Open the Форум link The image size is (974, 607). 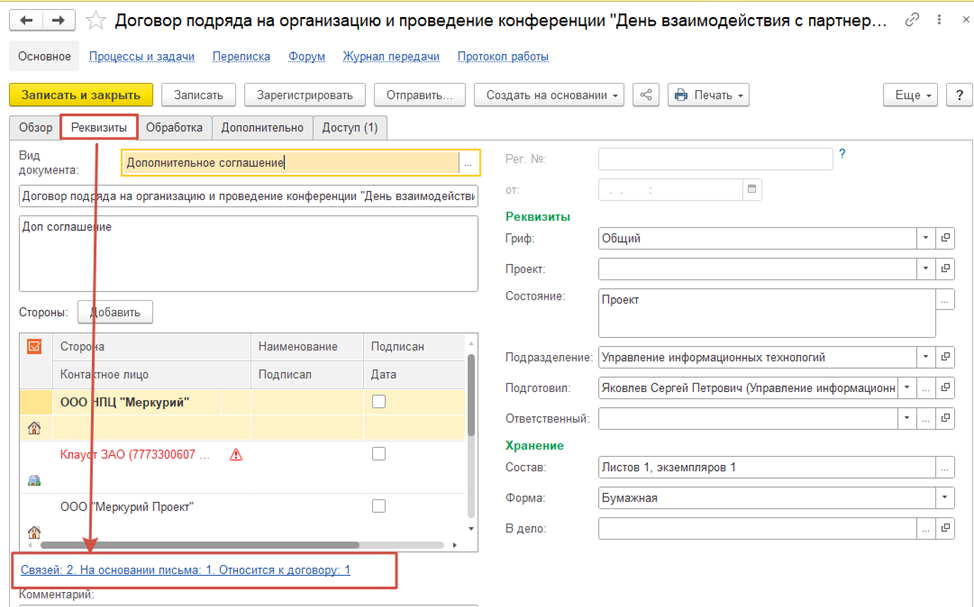(x=307, y=57)
